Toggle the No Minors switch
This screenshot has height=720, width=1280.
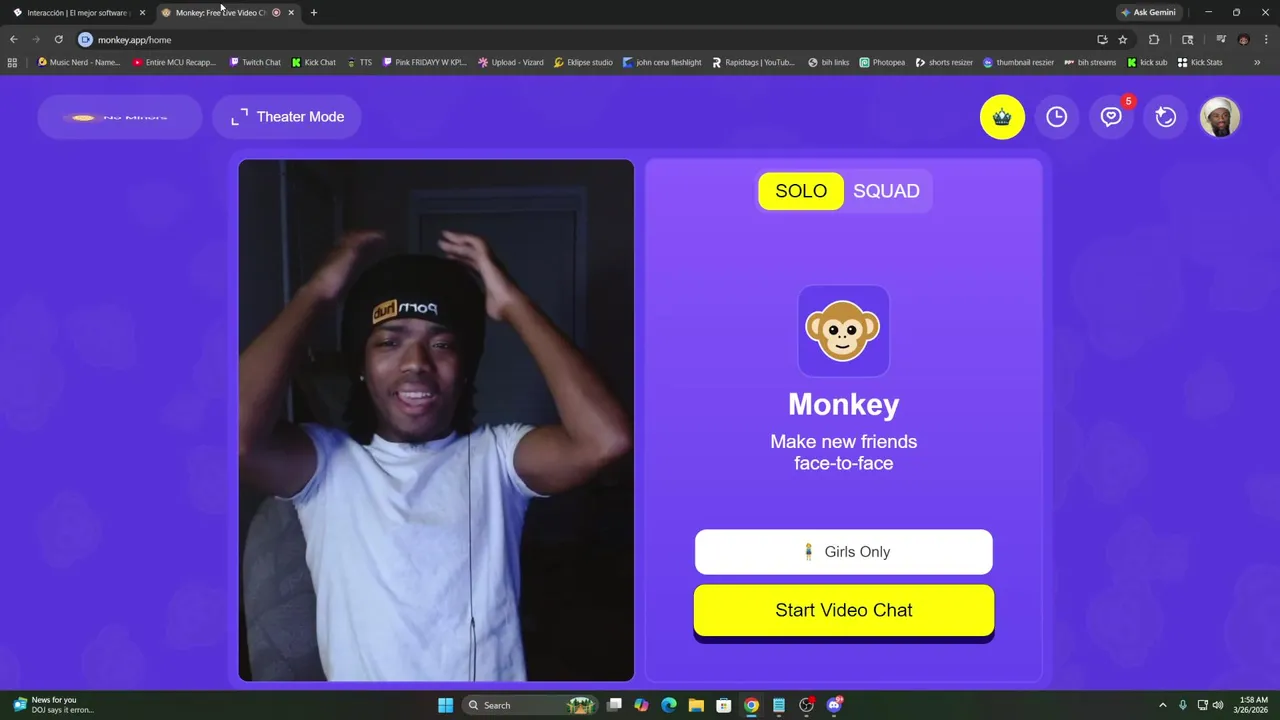coord(120,117)
